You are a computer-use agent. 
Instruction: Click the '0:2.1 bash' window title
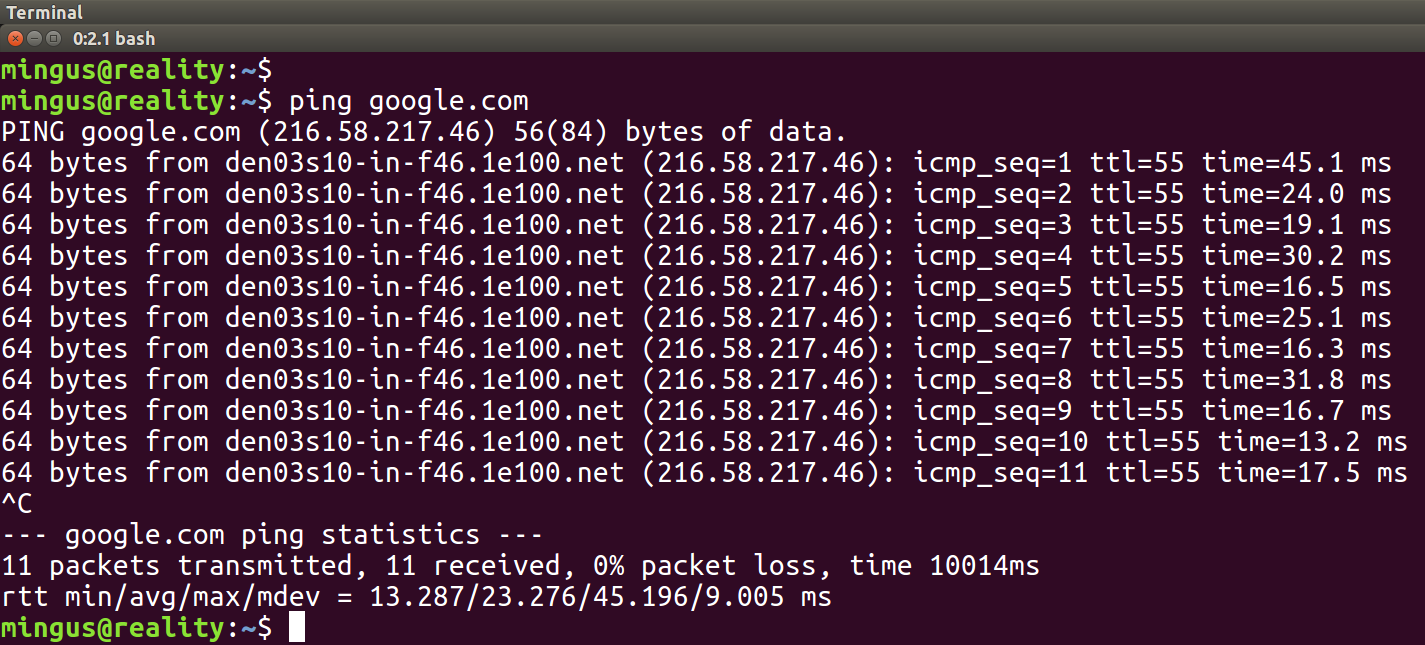coord(114,39)
